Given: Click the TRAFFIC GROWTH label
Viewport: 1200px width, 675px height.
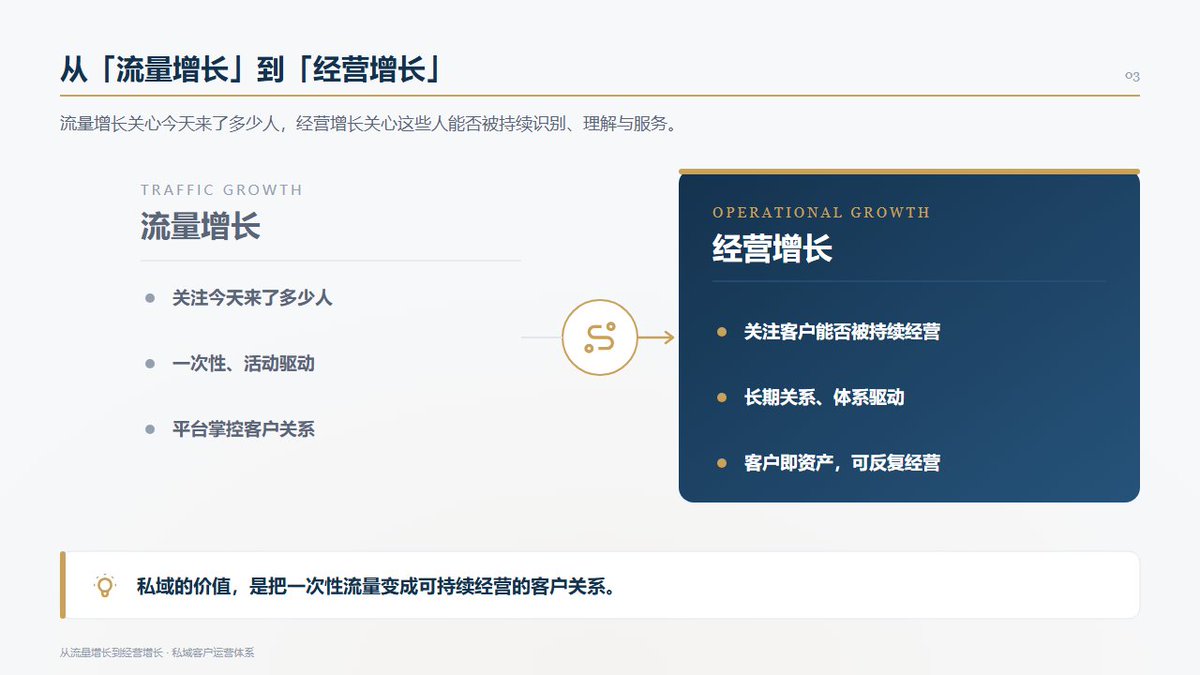Looking at the screenshot, I should pos(221,190).
